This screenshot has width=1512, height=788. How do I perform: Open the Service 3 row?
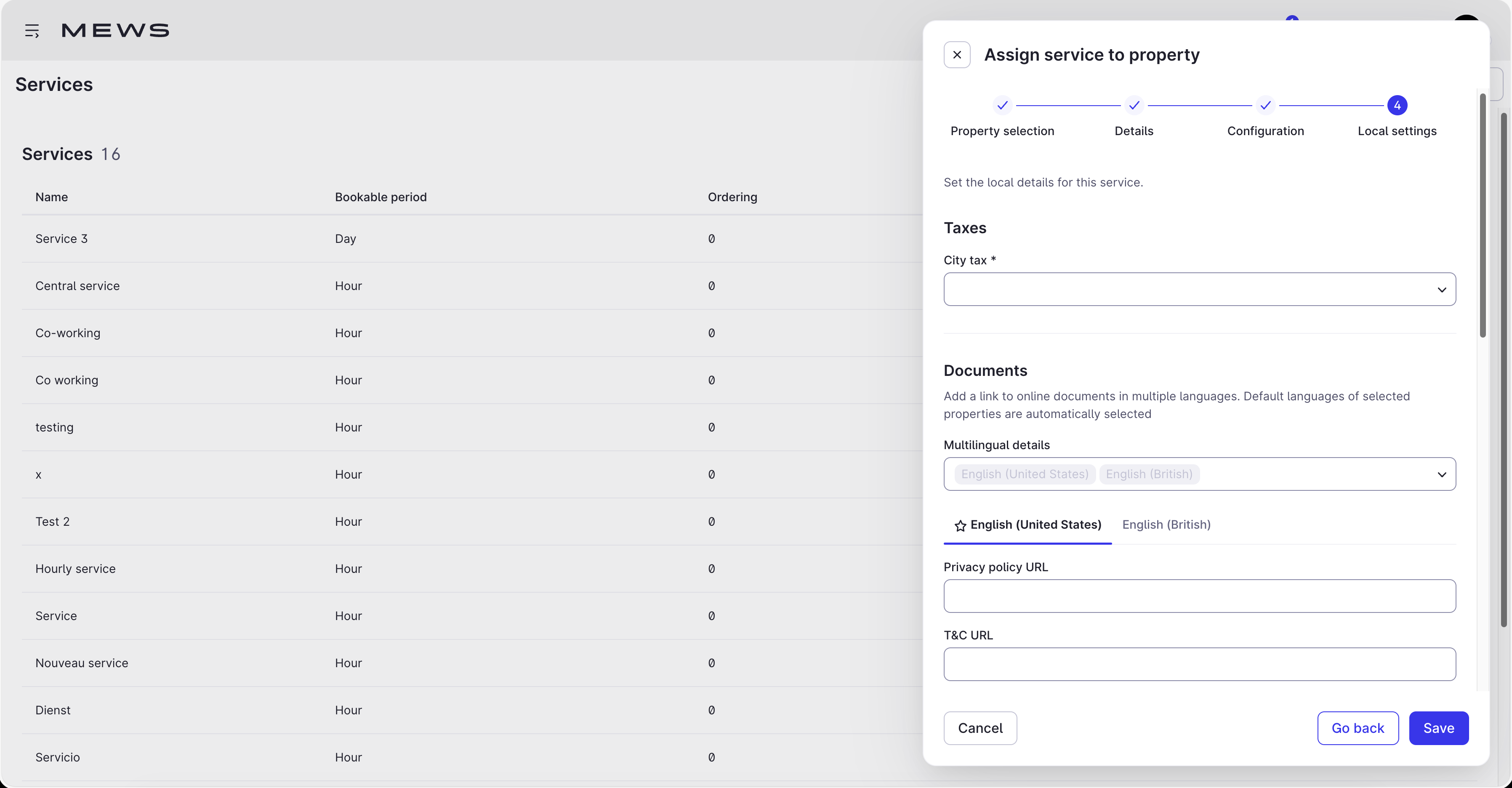472,239
